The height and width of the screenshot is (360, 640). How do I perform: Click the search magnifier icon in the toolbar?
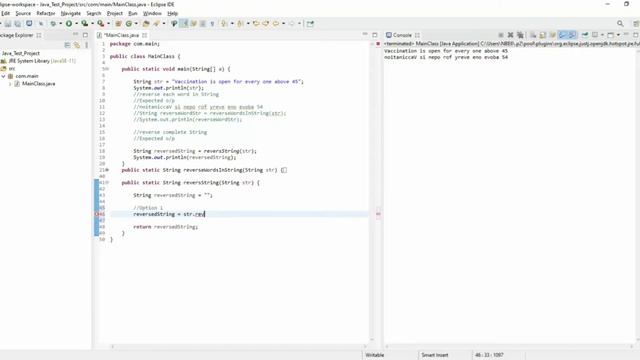[x=620, y=24]
